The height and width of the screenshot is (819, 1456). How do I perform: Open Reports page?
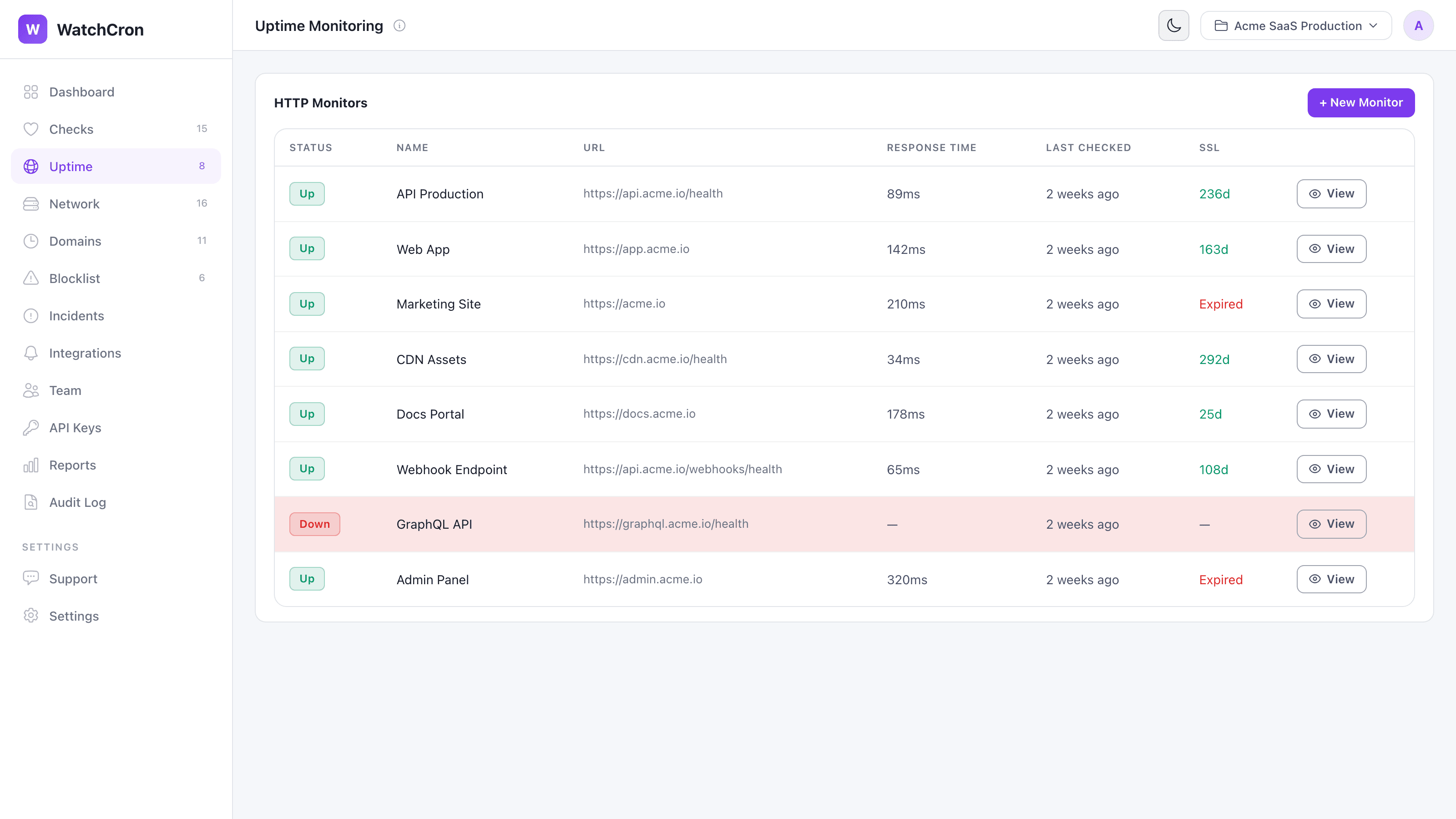tap(116, 465)
